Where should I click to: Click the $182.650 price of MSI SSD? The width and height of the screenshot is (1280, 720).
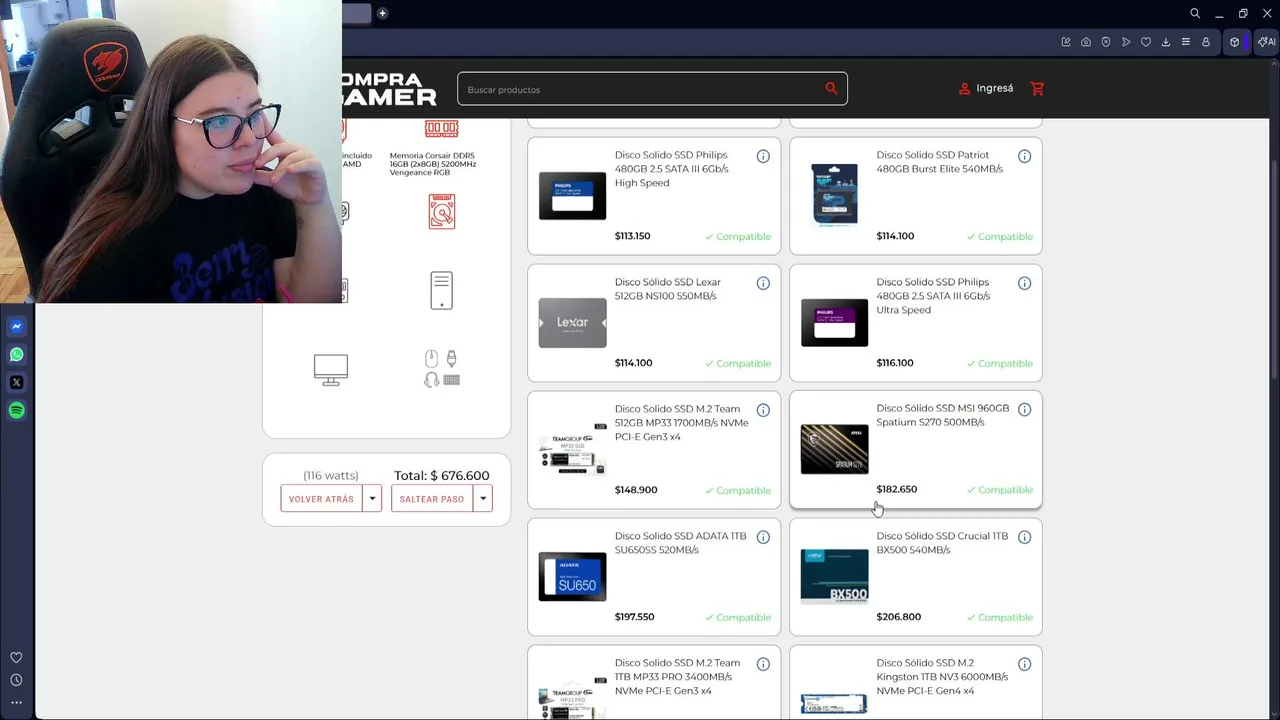[x=896, y=489]
